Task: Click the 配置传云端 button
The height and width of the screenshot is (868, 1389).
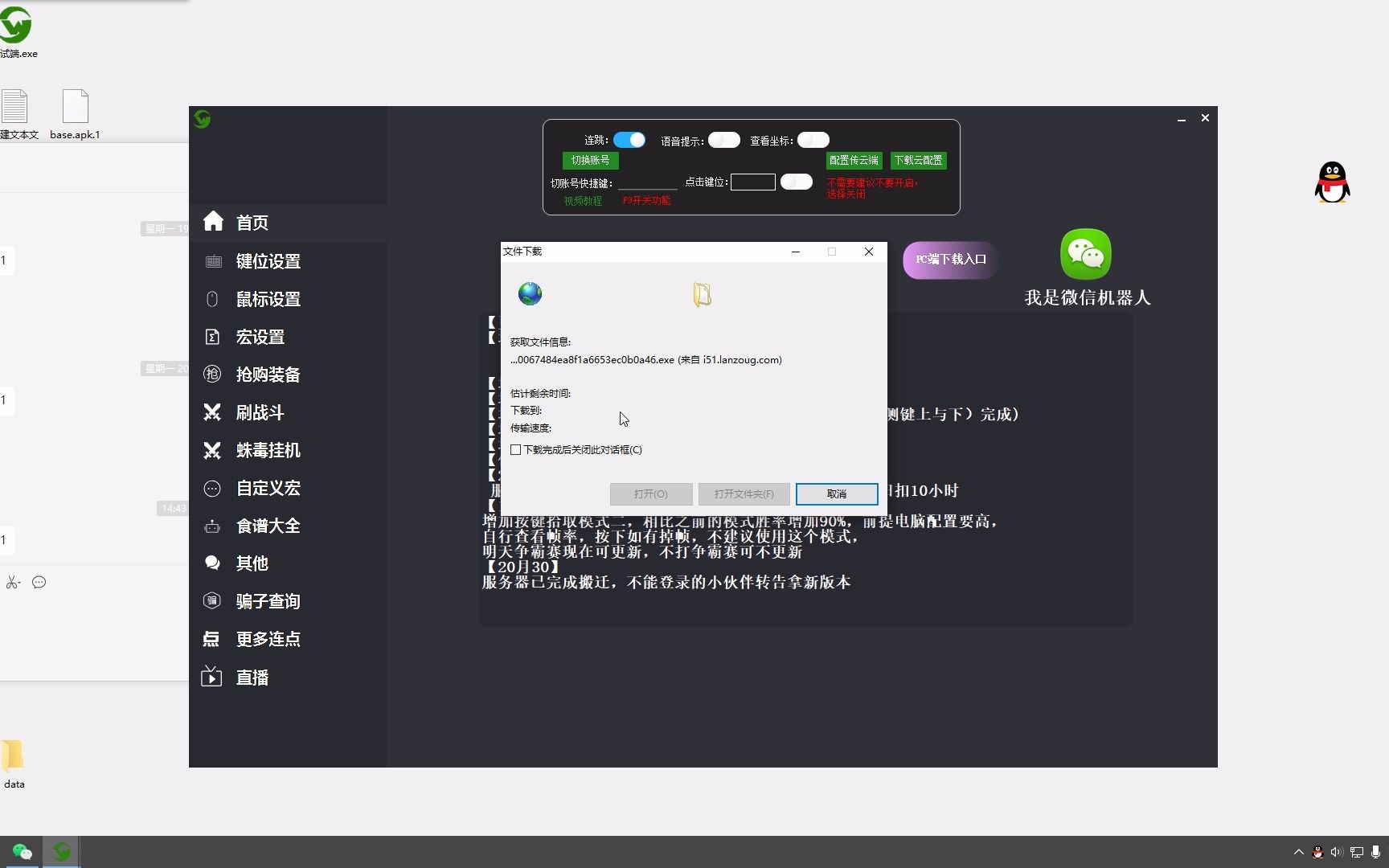Action: (x=854, y=160)
